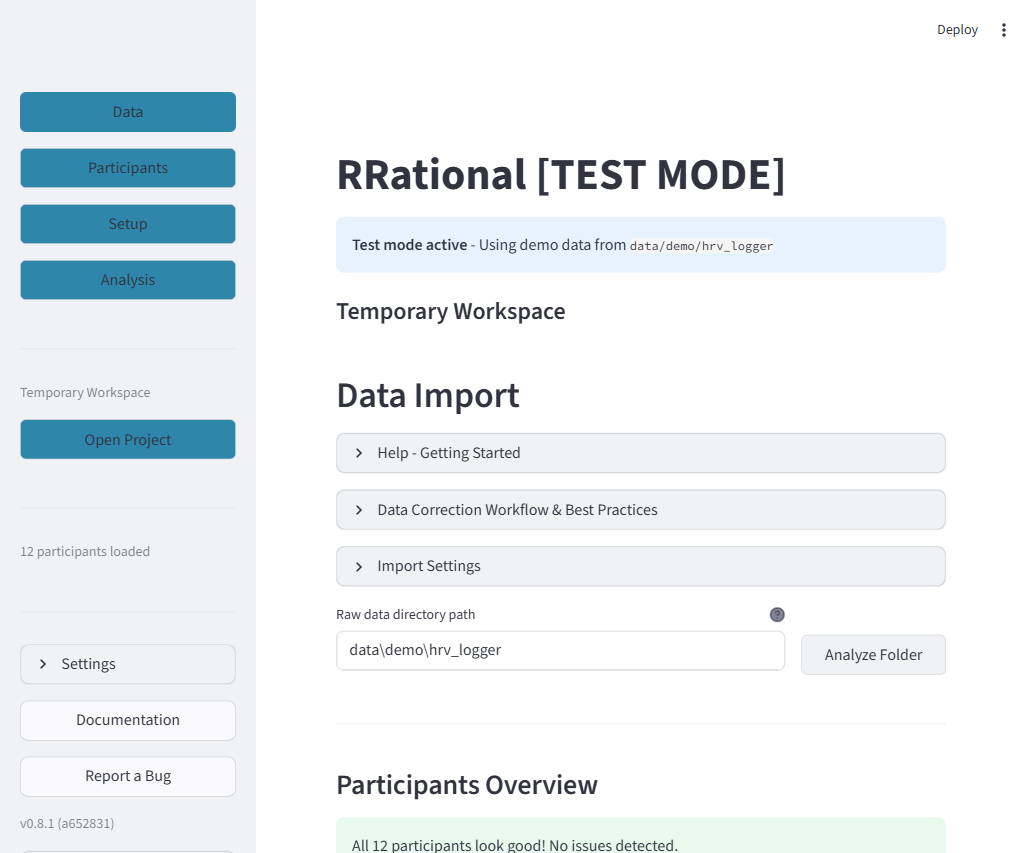Expand the Help - Getting Started section
Screen dimensions: 1036x853
(640, 453)
